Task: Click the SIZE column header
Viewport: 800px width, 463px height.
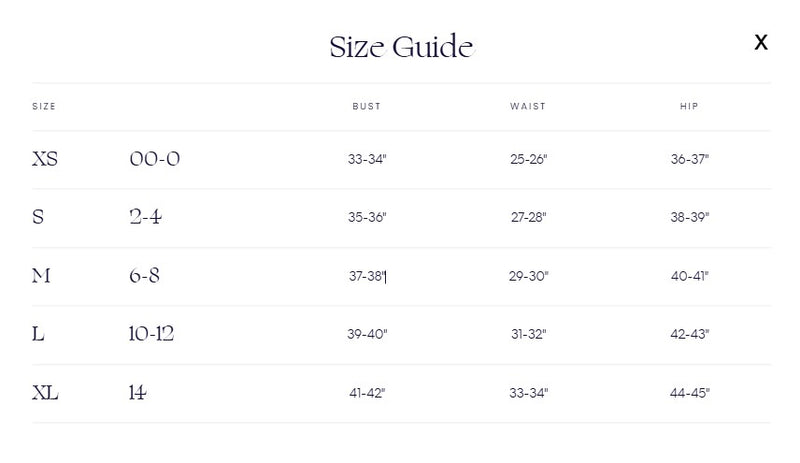Action: pyautogui.click(x=44, y=106)
